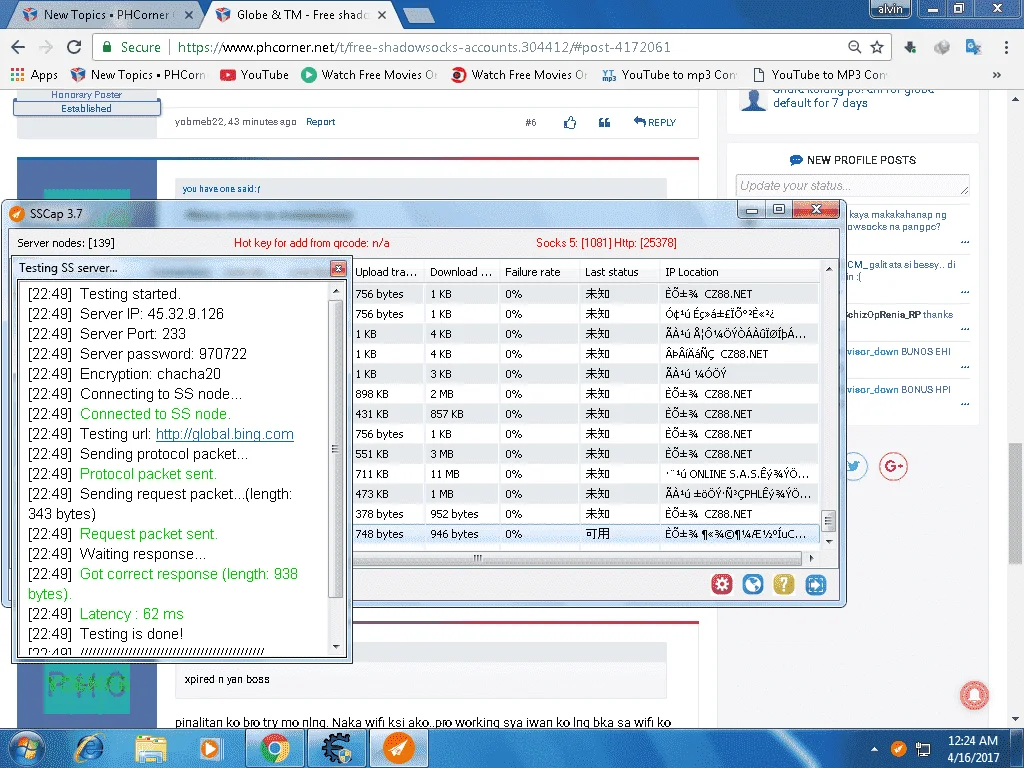Select row with 952 bytes download
Image resolution: width=1024 pixels, height=768 pixels.
click(x=586, y=514)
